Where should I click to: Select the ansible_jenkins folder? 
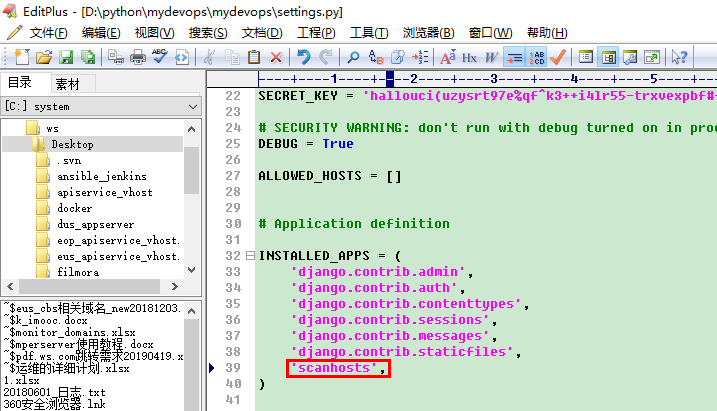click(x=102, y=176)
